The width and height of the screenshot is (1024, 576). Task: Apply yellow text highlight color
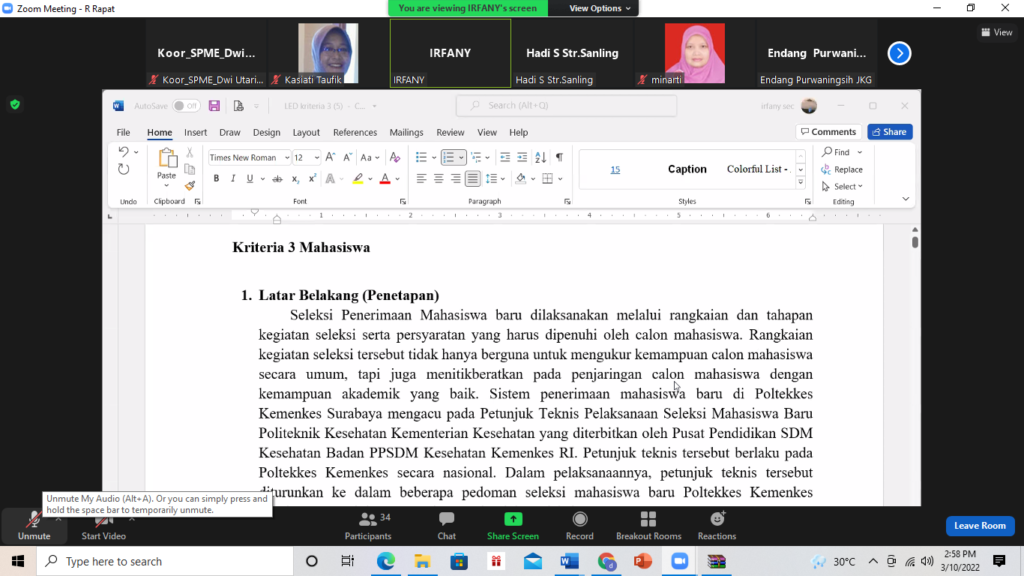coord(358,178)
